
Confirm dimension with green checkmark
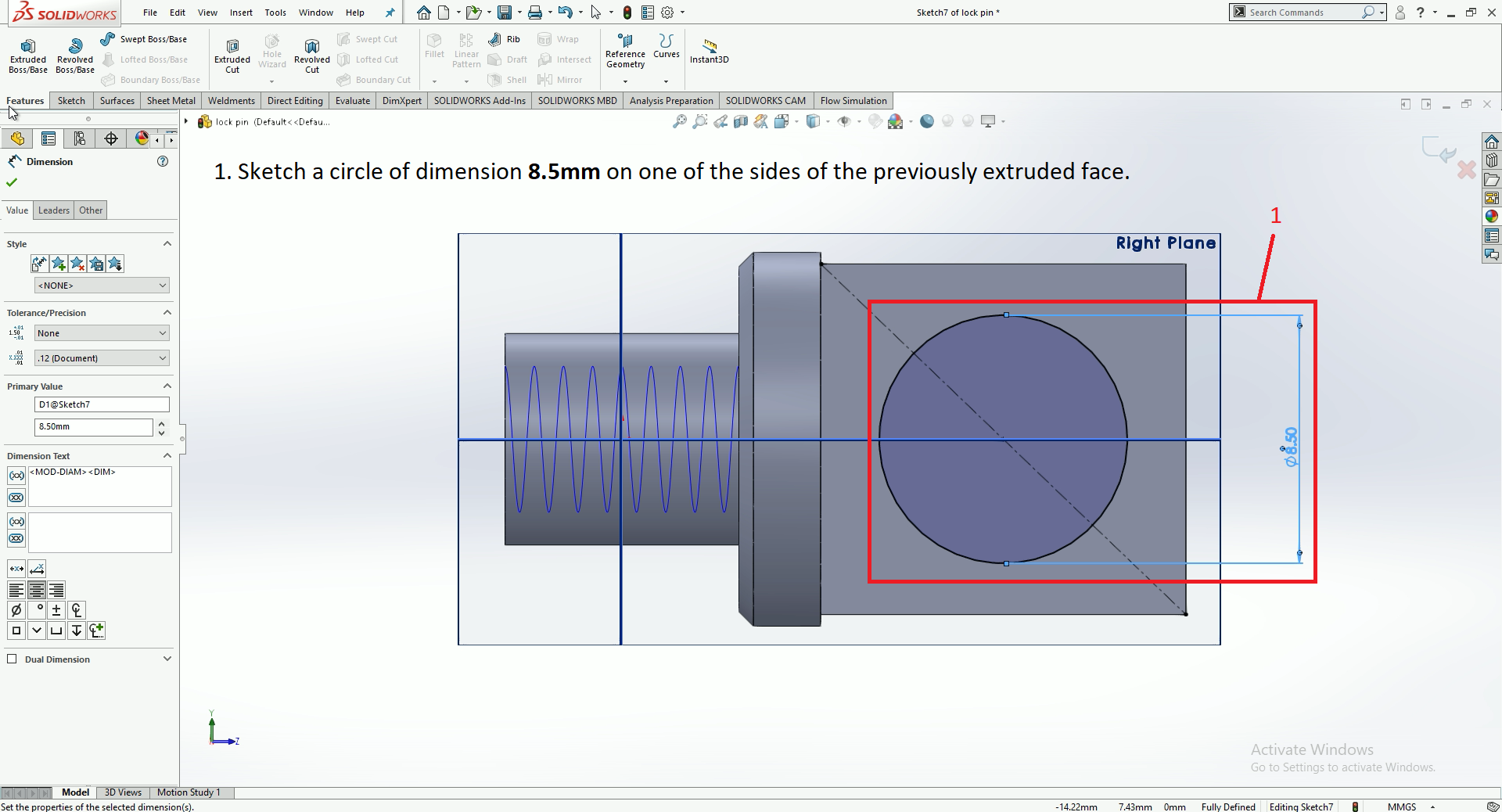click(12, 182)
